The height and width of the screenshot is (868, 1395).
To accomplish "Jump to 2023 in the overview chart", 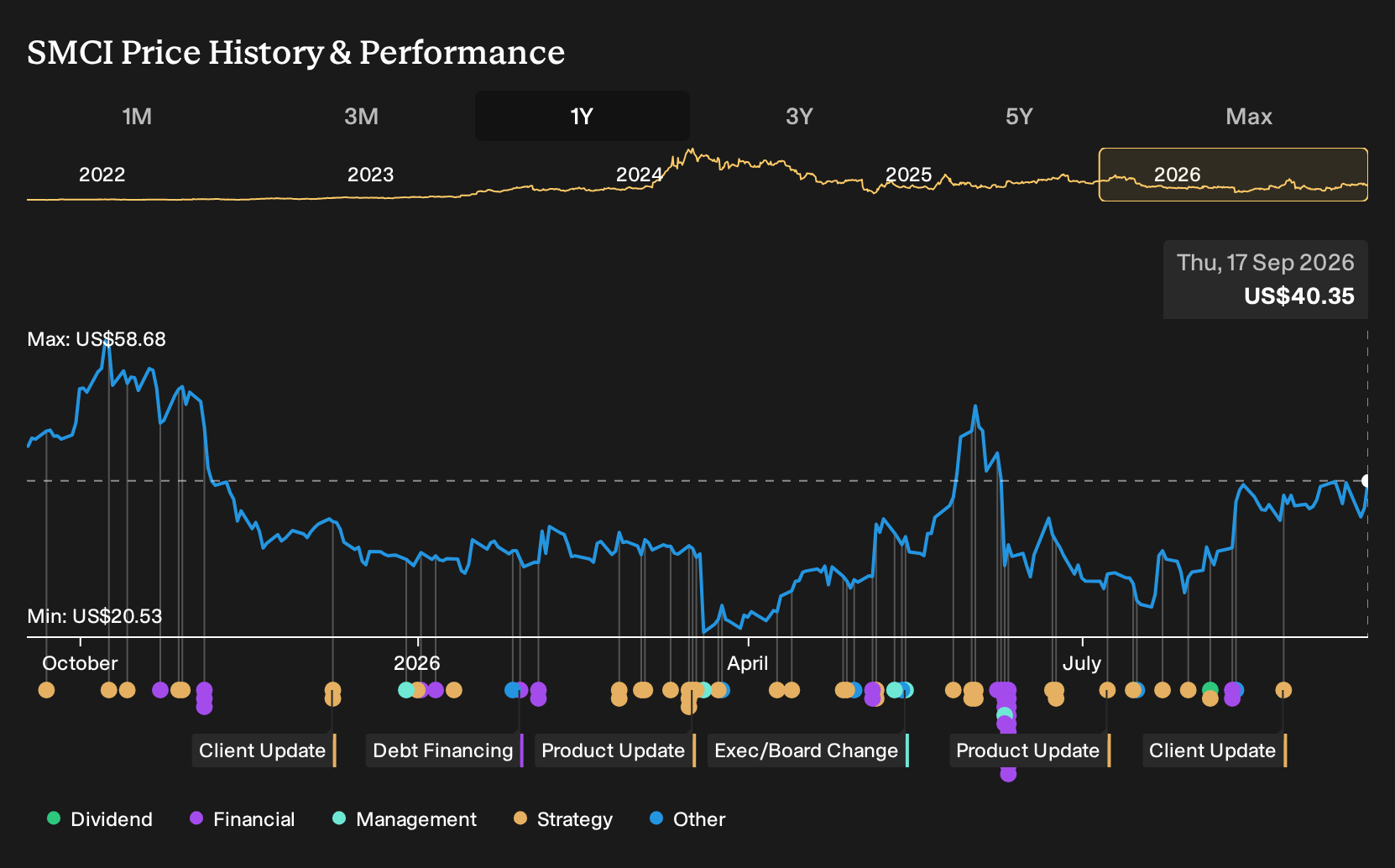I will [370, 175].
